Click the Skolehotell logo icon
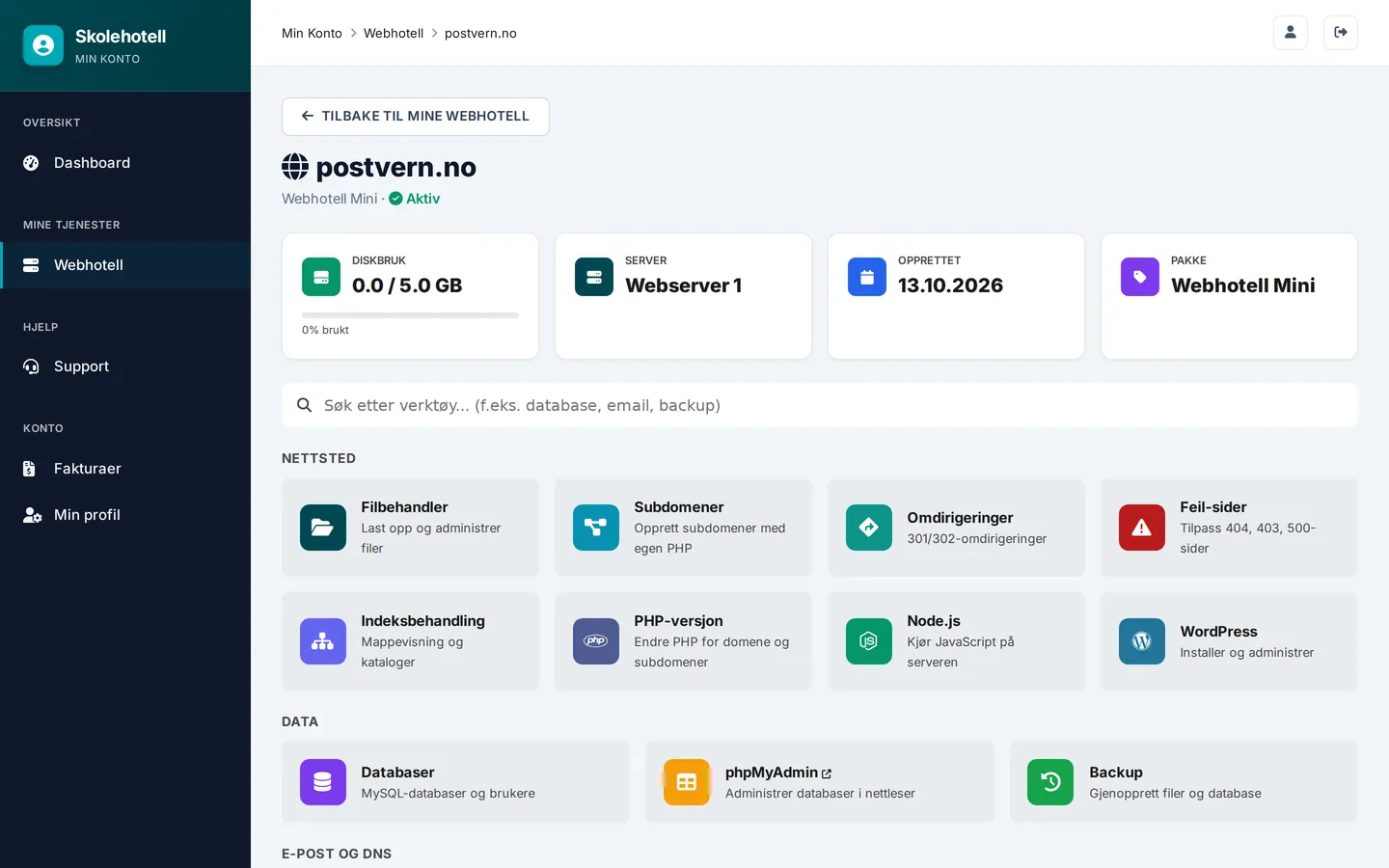Image resolution: width=1389 pixels, height=868 pixels. point(43,45)
